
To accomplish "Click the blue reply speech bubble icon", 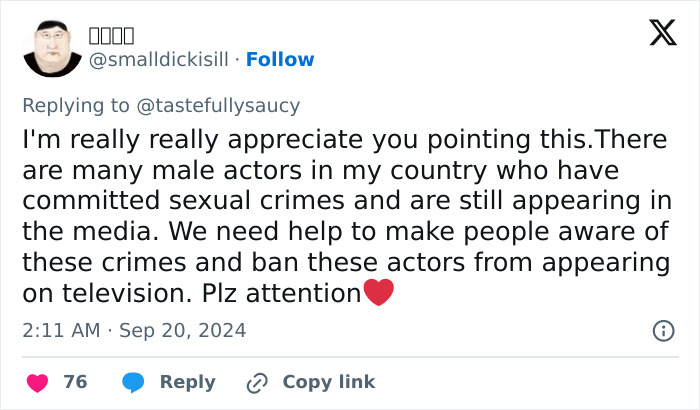I will coord(133,382).
